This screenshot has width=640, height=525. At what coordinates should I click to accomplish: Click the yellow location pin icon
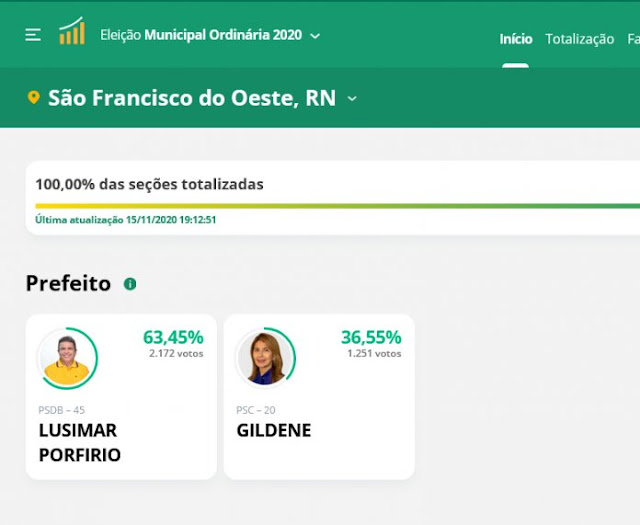coord(33,98)
